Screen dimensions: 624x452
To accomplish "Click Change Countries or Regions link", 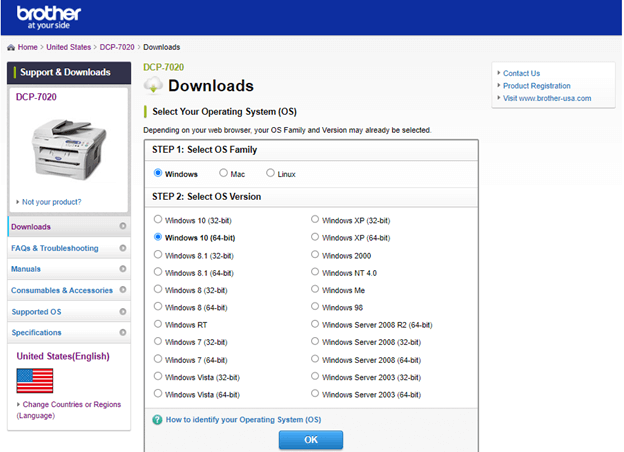I will pyautogui.click(x=68, y=410).
